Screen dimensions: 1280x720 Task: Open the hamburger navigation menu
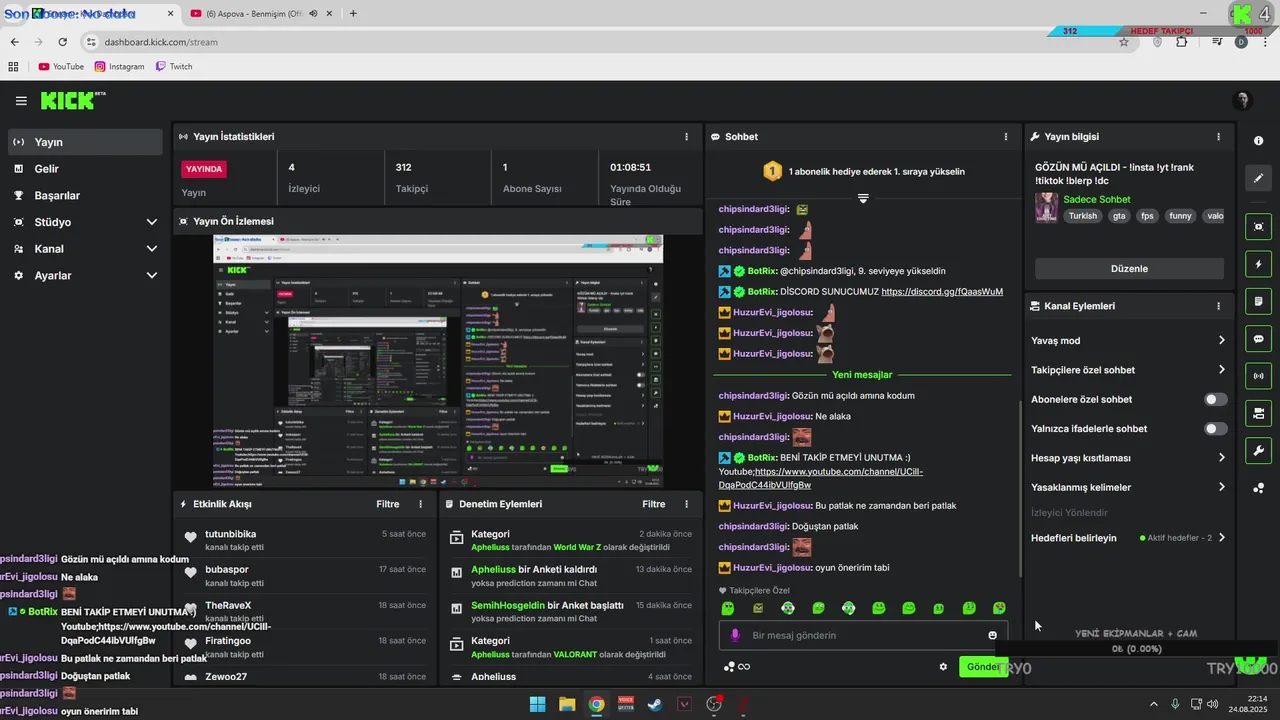tap(21, 101)
